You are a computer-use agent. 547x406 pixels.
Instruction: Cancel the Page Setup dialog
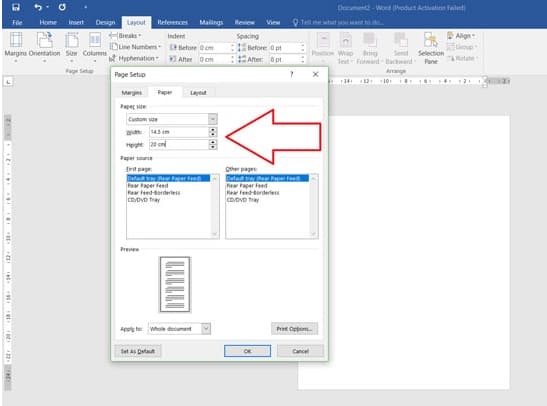300,351
